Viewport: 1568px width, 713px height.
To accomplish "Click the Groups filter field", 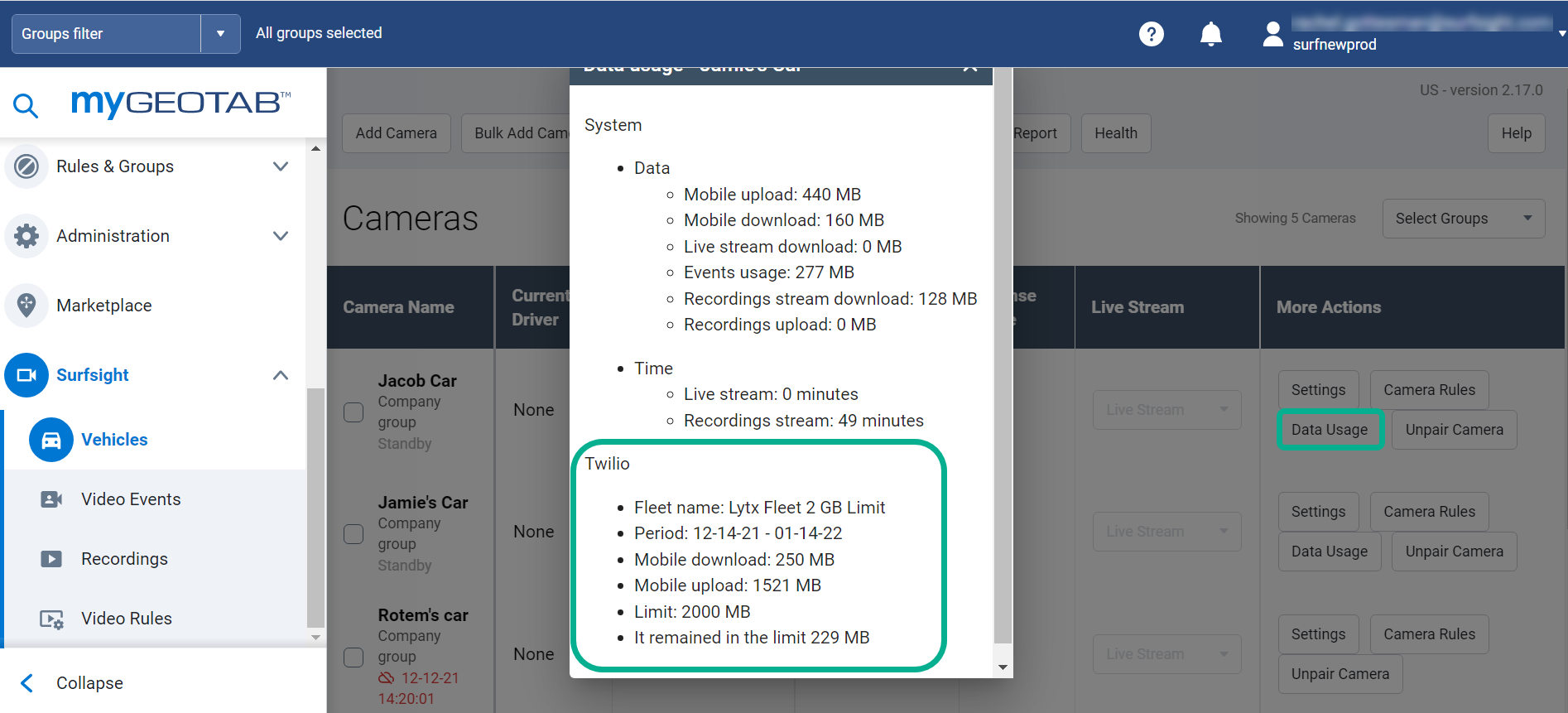I will pos(106,34).
